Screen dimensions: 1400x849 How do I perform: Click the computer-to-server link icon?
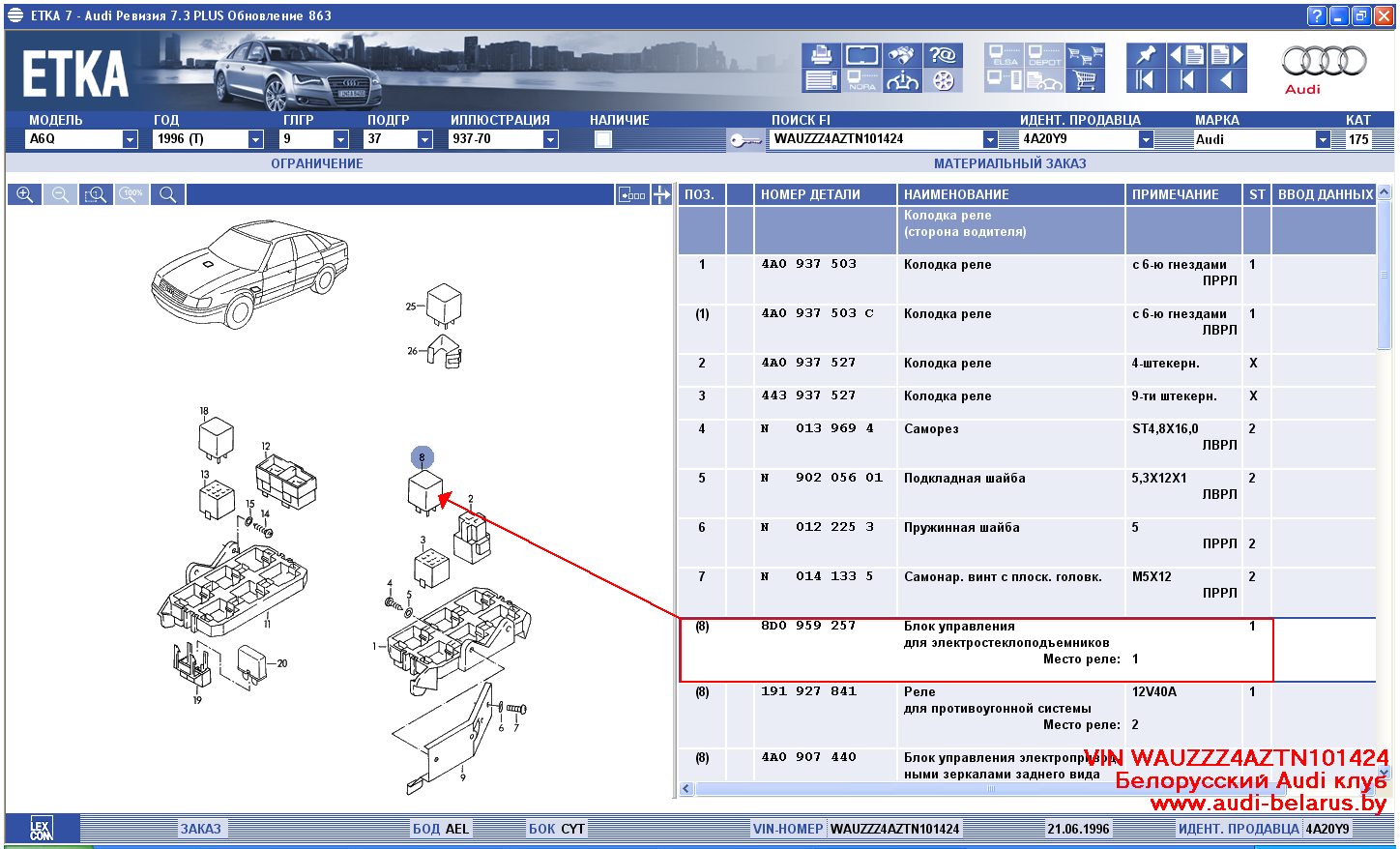tap(1004, 80)
